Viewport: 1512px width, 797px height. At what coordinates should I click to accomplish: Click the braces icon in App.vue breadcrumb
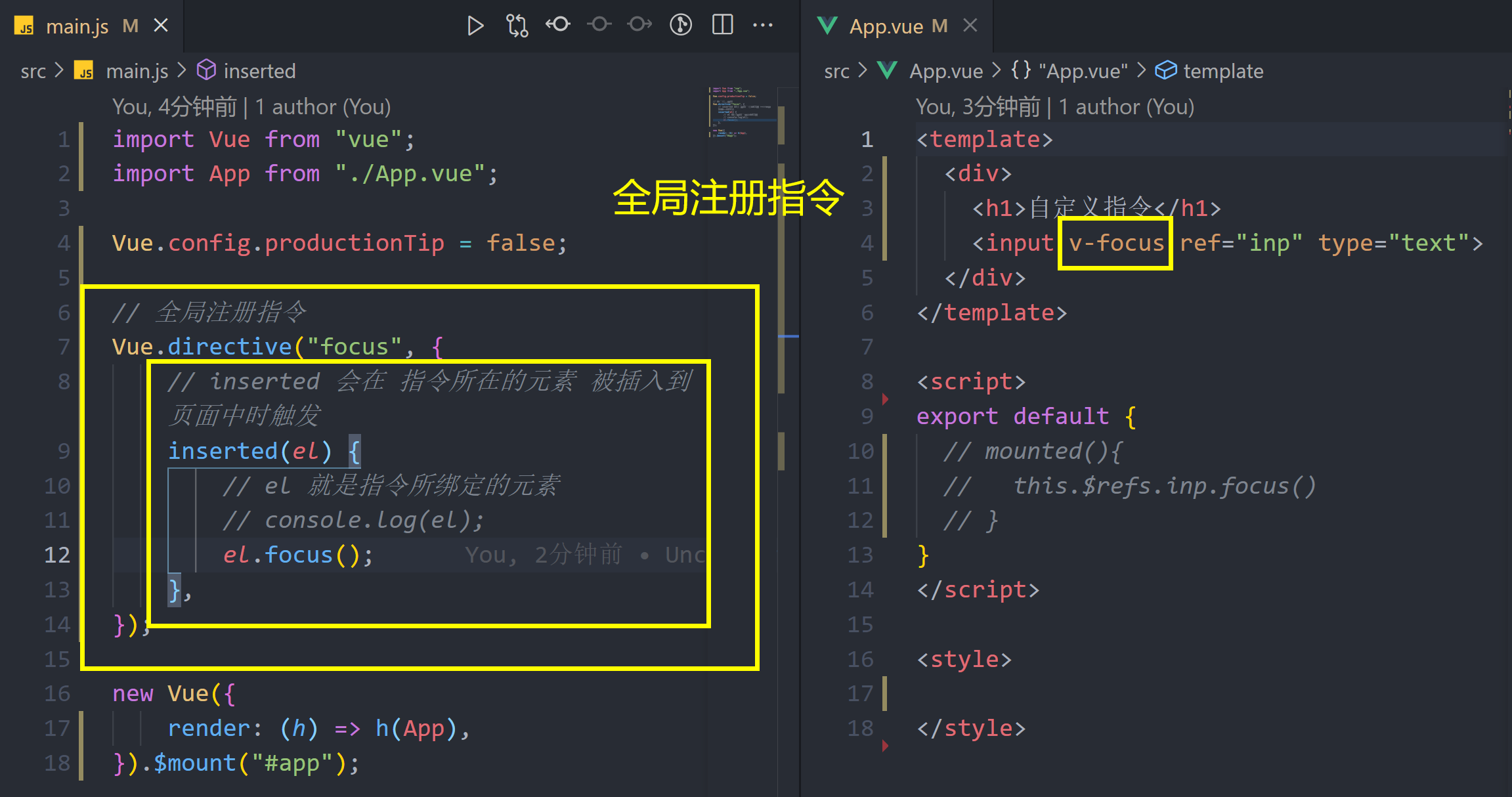coord(1021,70)
